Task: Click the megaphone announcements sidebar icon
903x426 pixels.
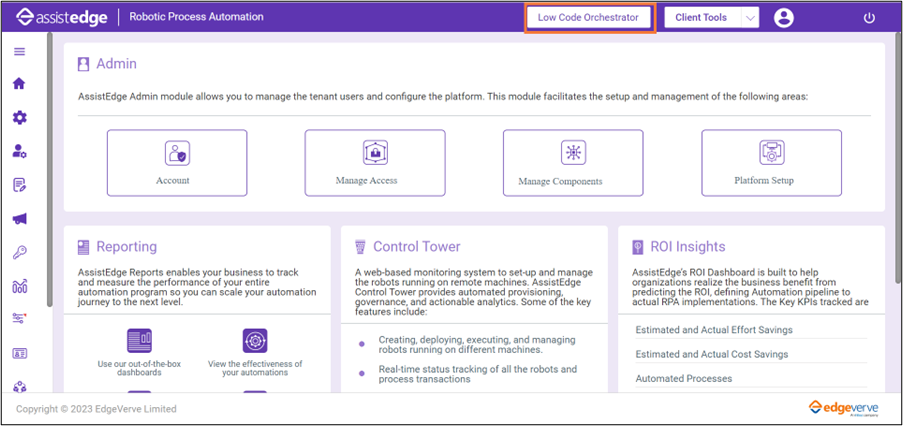Action: point(19,219)
